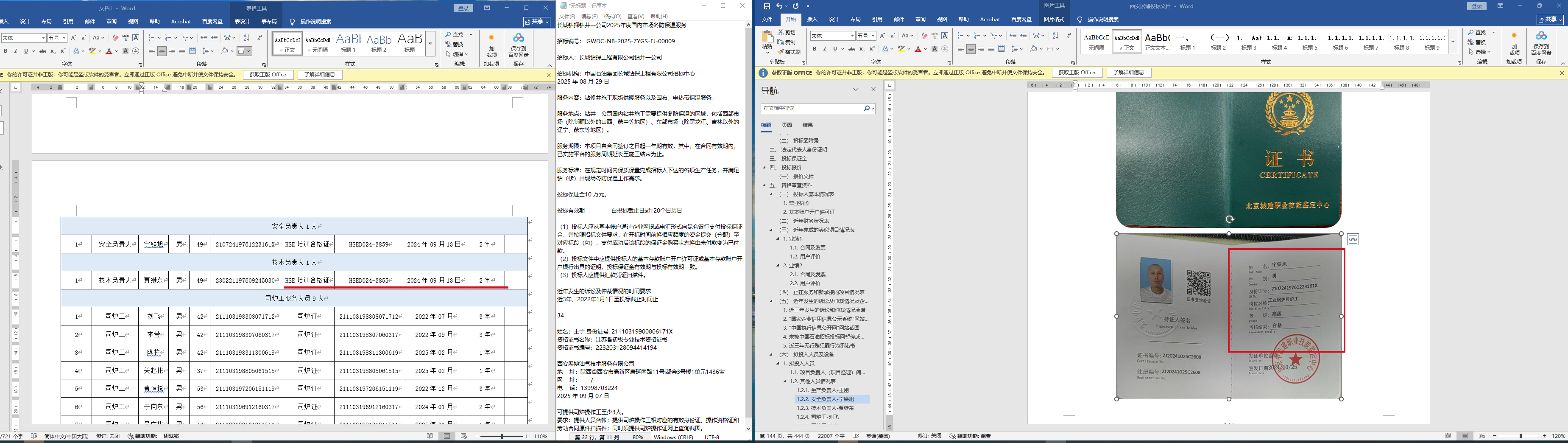
Task: Click Increase Indent icon in 西安展博投标文件 Word
Action: click(1023, 36)
